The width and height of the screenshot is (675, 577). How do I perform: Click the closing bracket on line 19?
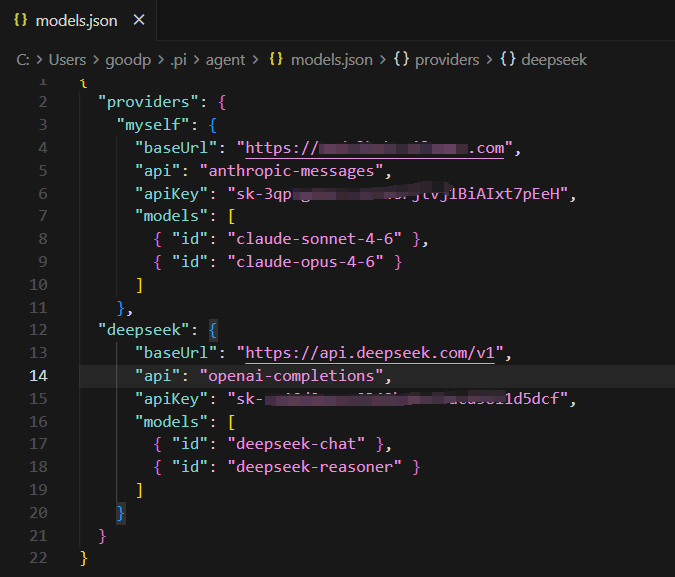pos(139,490)
